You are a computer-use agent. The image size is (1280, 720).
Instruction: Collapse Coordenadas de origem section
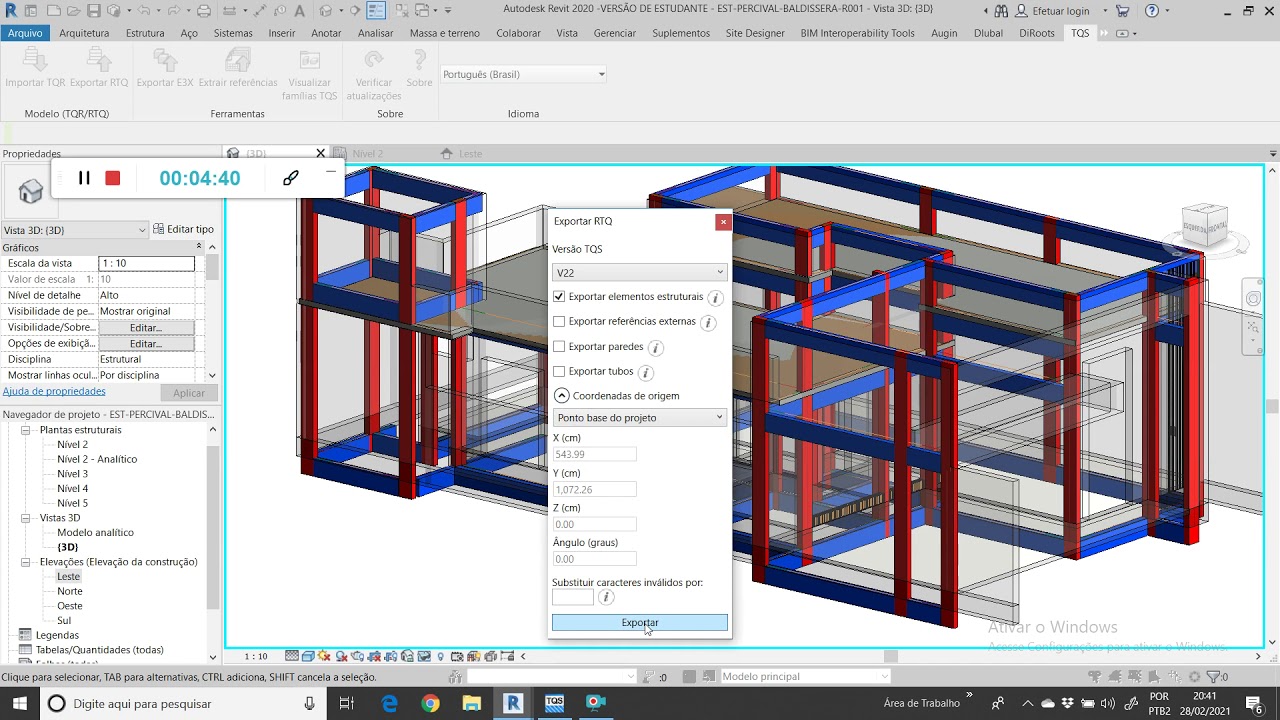point(562,396)
